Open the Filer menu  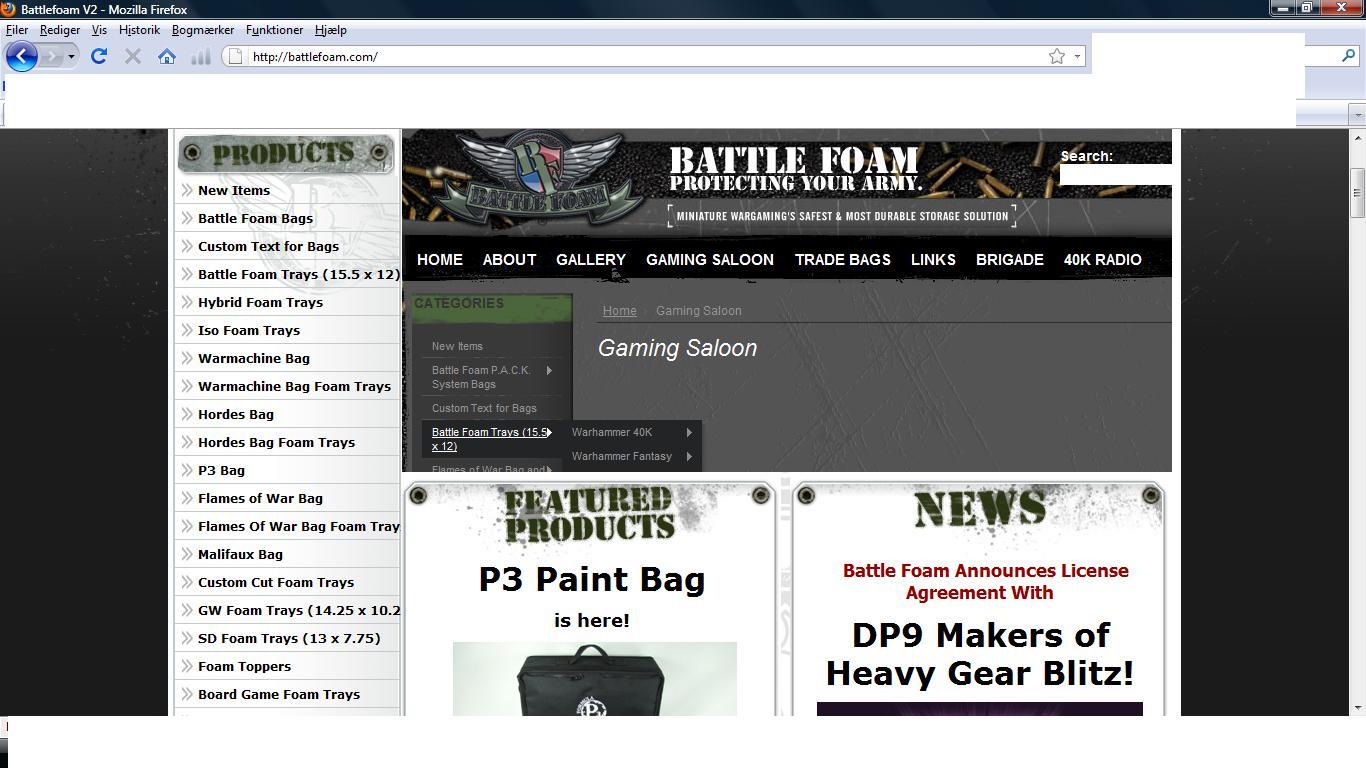pyautogui.click(x=17, y=30)
